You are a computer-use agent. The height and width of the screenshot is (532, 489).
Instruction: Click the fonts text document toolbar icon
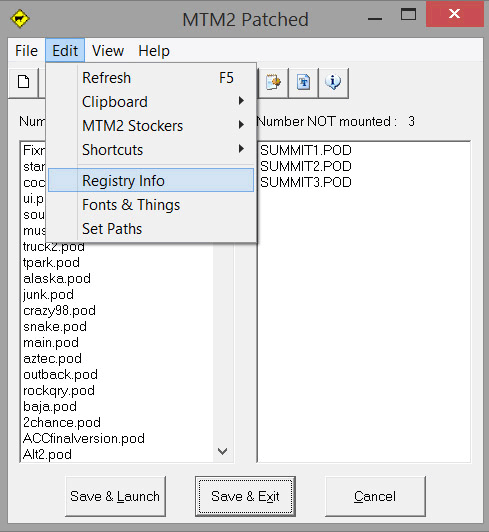(x=303, y=82)
